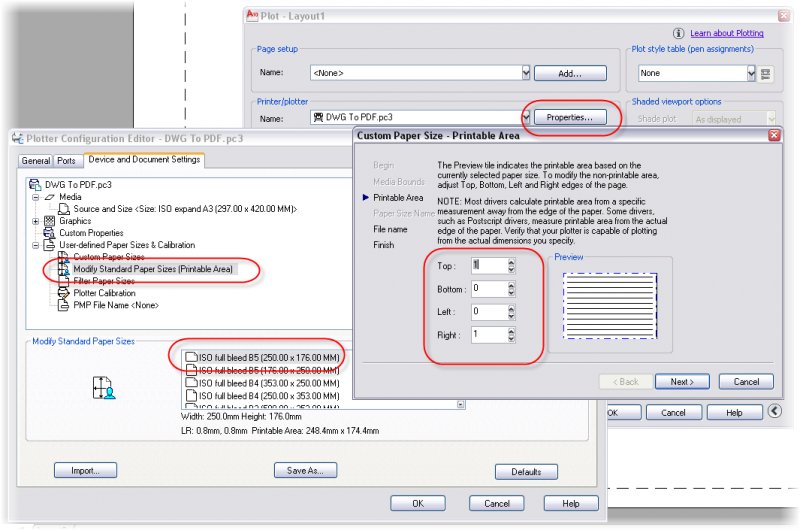Click the ISO full bleed B5 (250.00 x 176.00) page icon
This screenshot has height=530, width=800.
point(191,357)
